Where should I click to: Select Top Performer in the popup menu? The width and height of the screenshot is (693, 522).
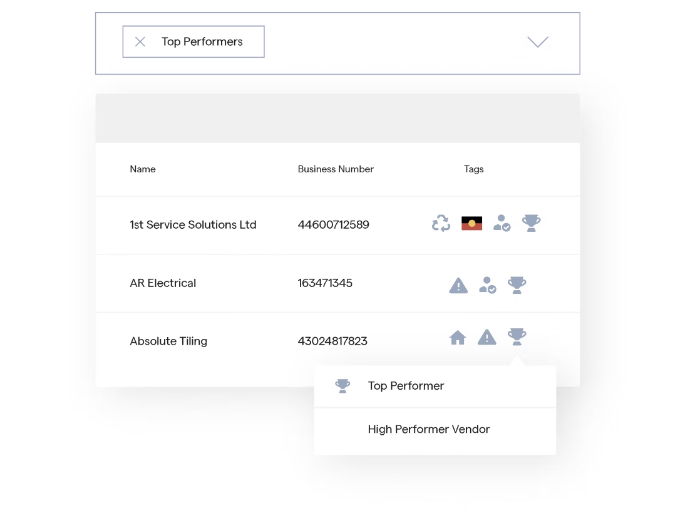[x=406, y=386]
